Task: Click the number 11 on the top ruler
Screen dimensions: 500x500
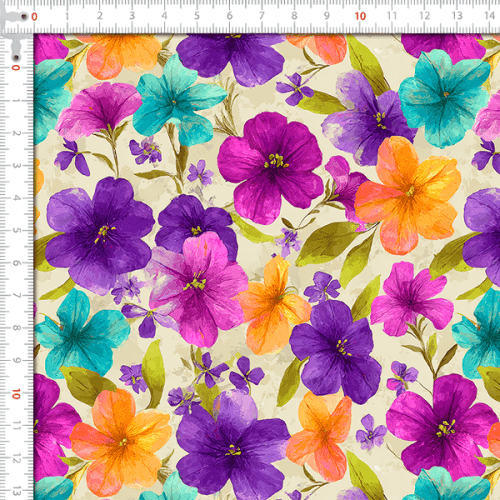Action: pyautogui.click(x=392, y=16)
